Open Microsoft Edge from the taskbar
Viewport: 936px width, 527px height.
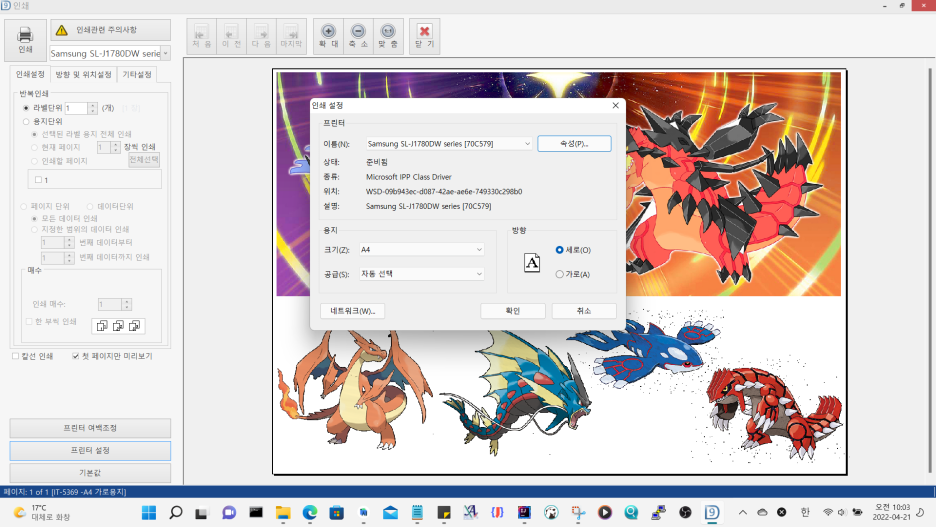(310, 512)
